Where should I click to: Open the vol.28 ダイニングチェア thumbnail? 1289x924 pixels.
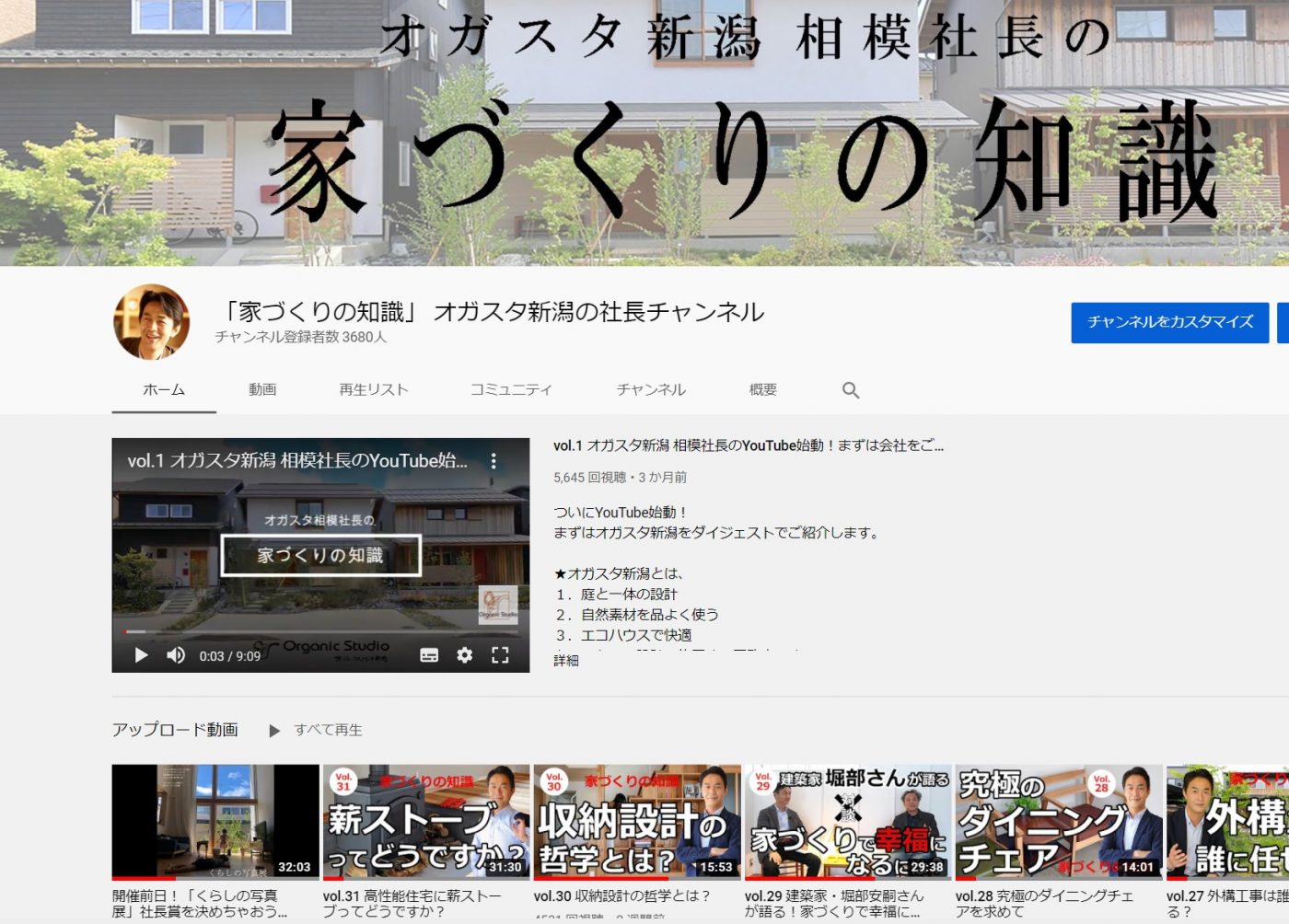click(x=1059, y=822)
